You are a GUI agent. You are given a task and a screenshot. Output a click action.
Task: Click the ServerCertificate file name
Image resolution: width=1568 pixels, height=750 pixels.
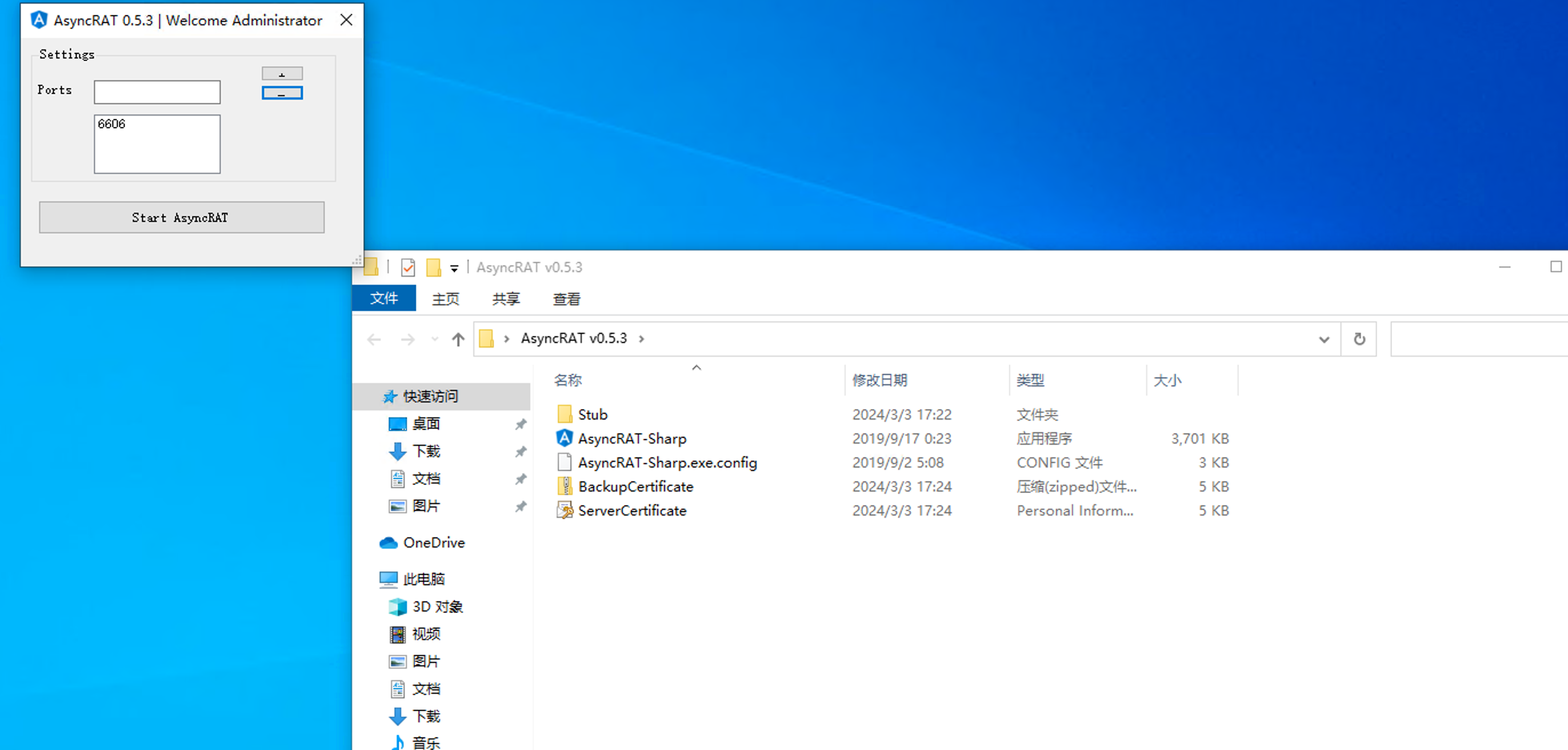click(x=633, y=510)
